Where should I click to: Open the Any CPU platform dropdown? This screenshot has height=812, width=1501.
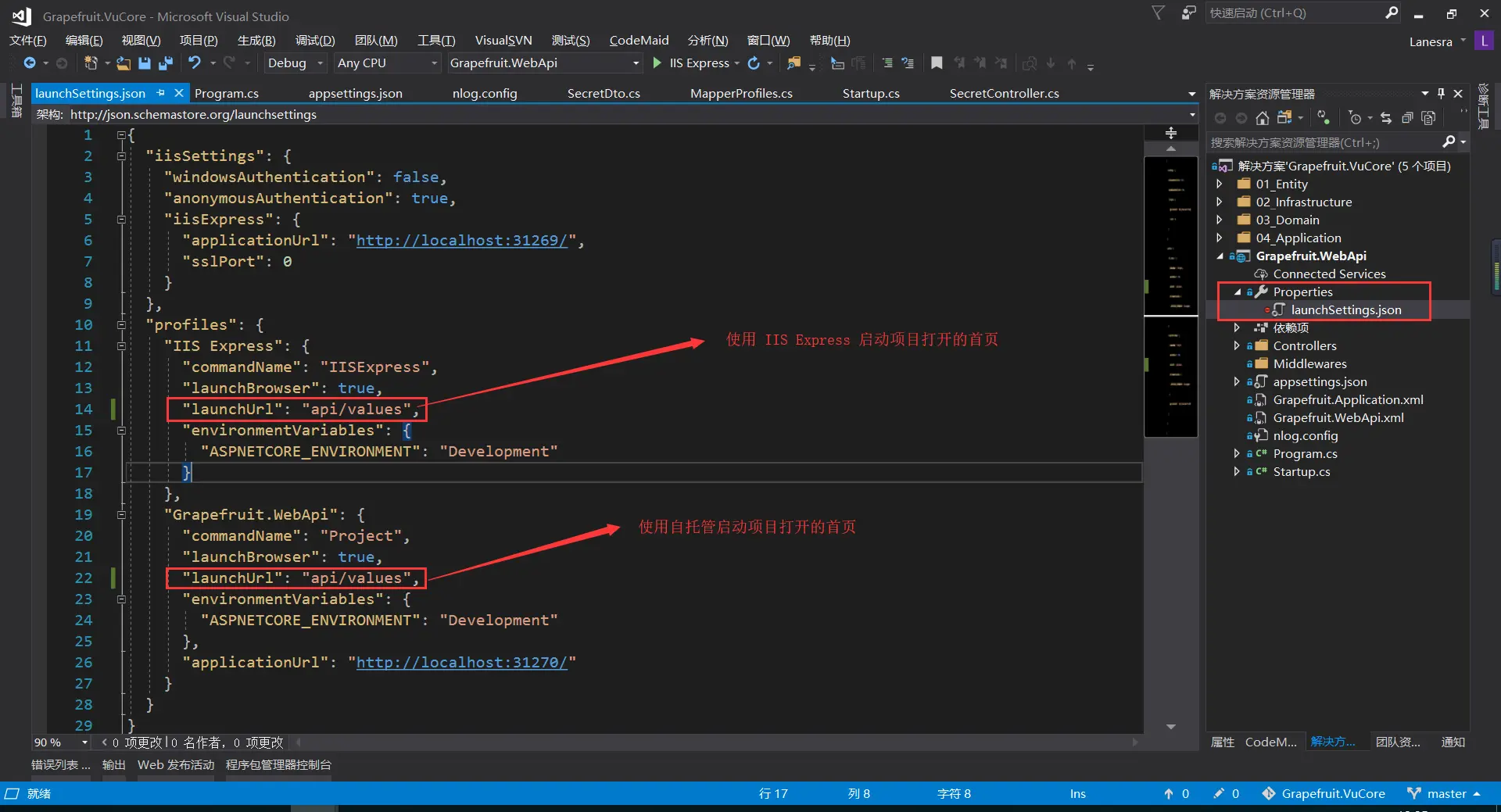387,63
